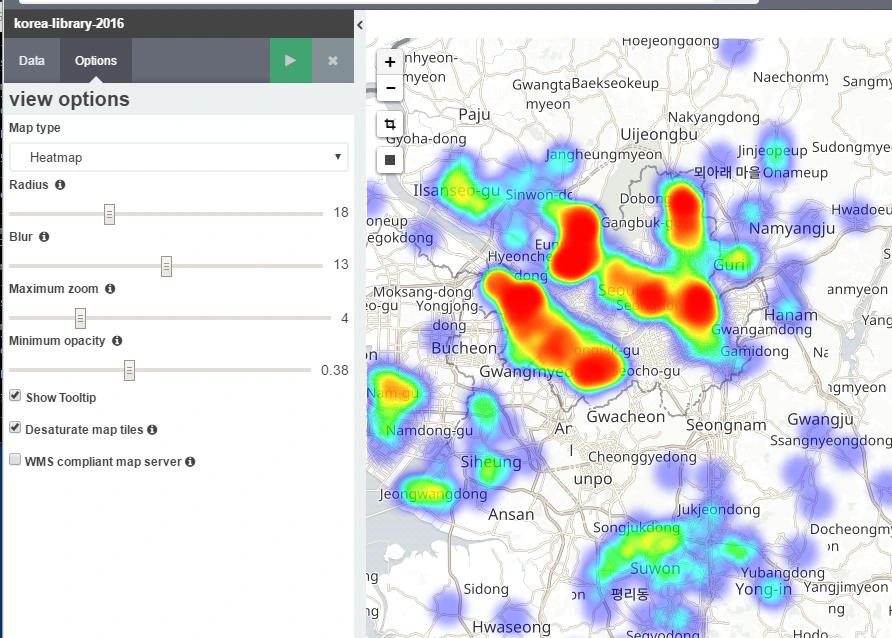892x638 pixels.
Task: Click the Cheonggyedong label on the map
Action: tap(642, 457)
